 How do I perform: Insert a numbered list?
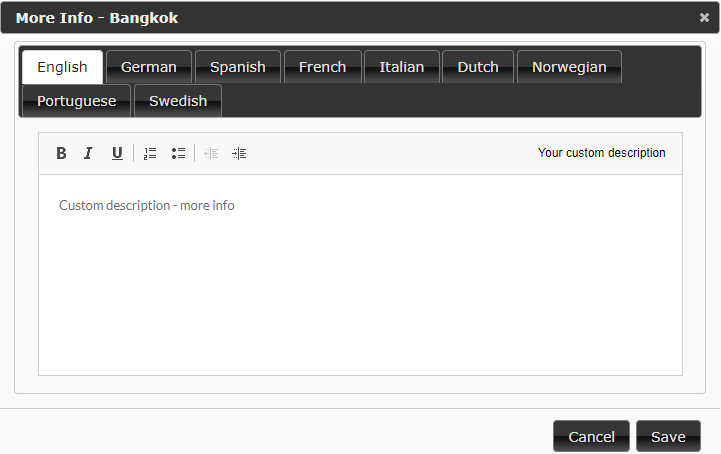point(150,153)
